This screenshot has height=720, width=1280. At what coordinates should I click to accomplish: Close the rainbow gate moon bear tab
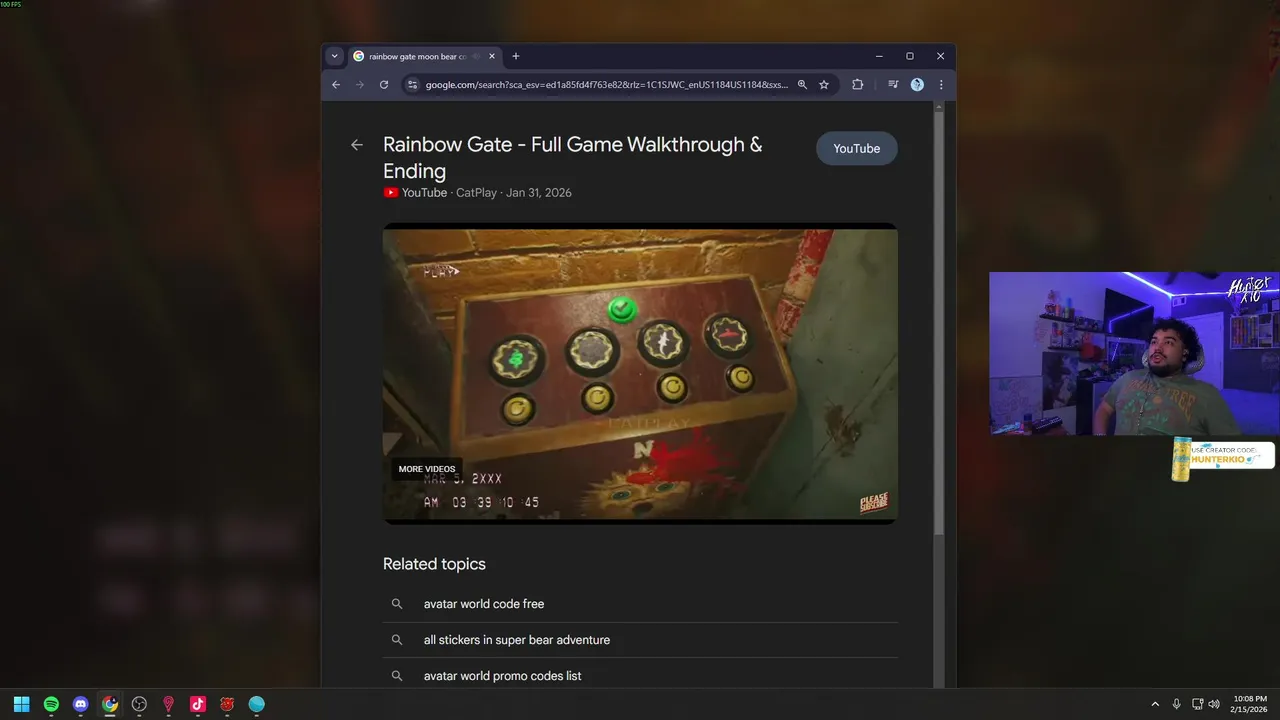(492, 57)
